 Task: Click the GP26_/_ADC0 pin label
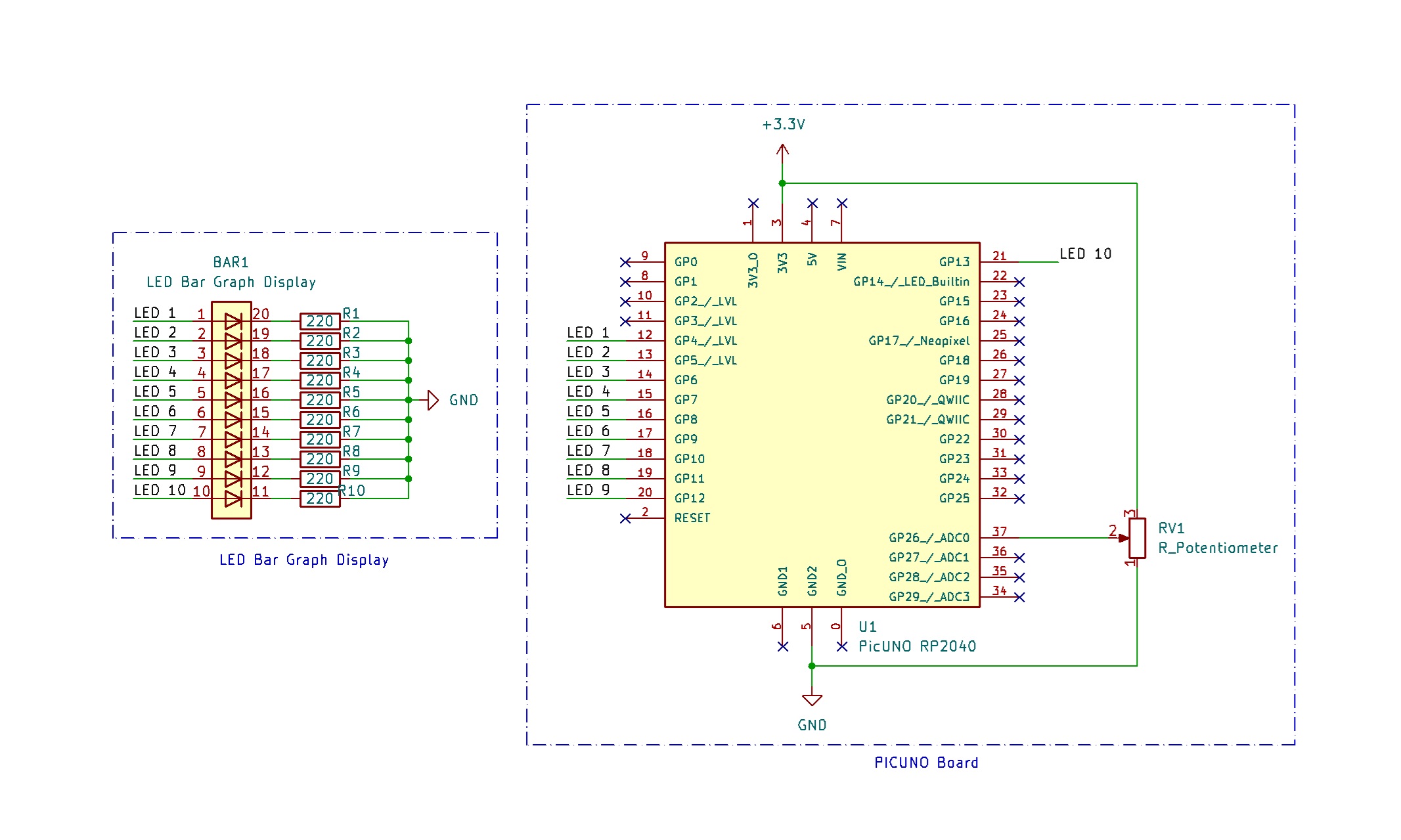click(928, 537)
